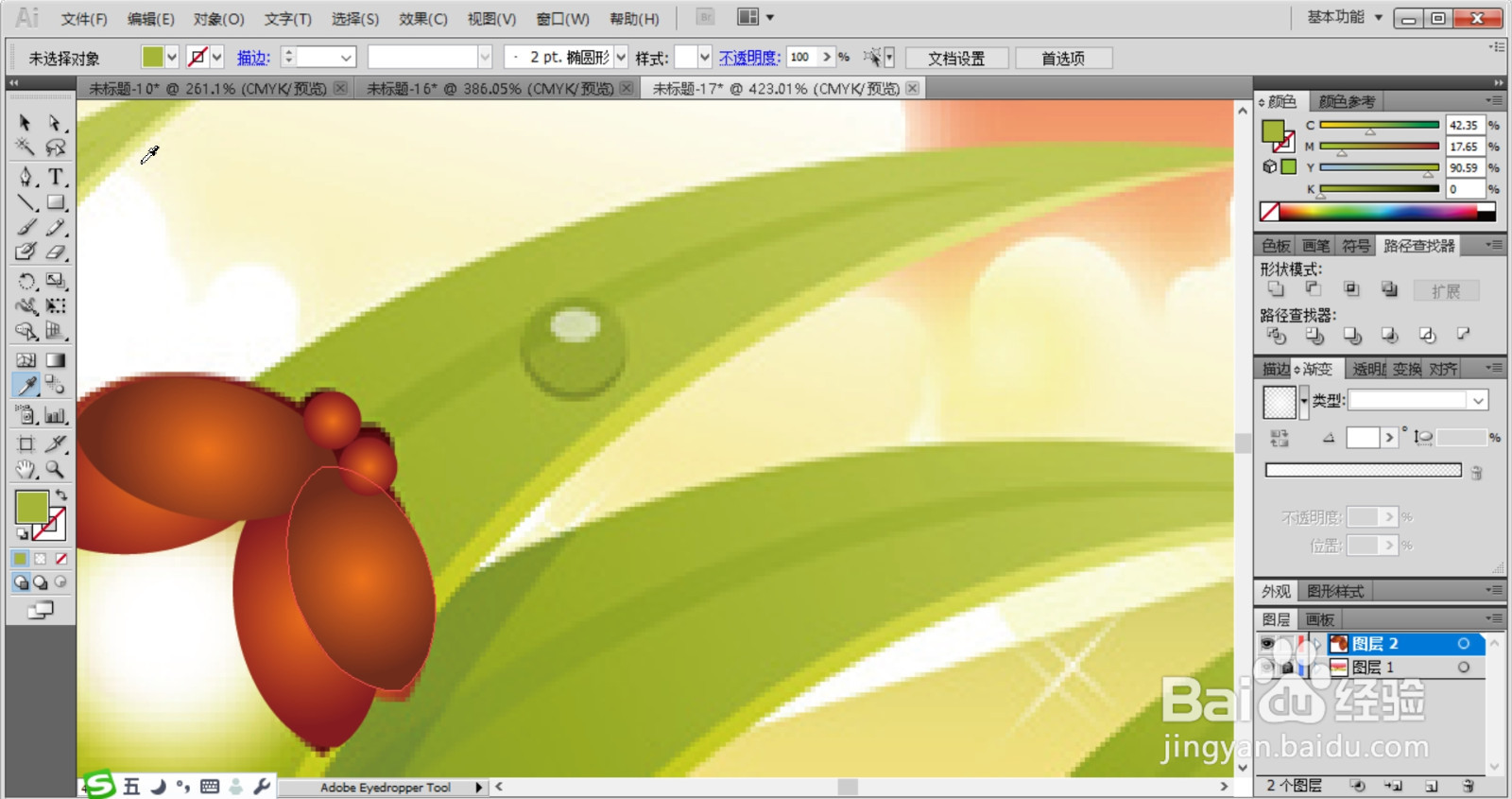Select the Free Transform tool
This screenshot has height=799, width=1512.
[56, 305]
